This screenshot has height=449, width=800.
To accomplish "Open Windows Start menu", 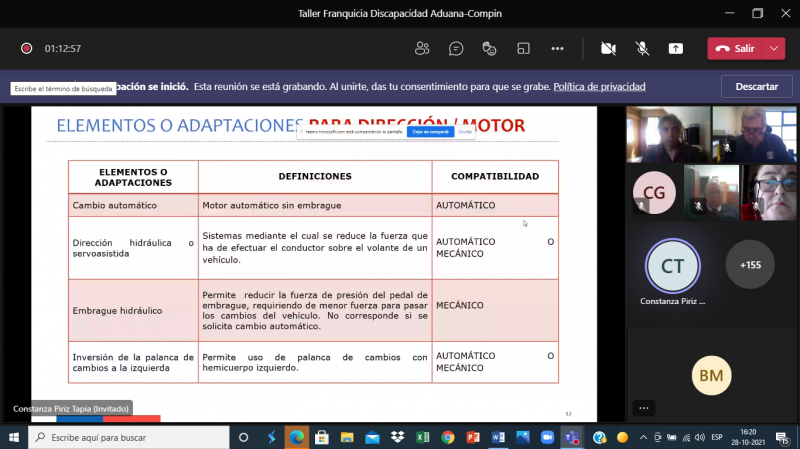I will [14, 437].
